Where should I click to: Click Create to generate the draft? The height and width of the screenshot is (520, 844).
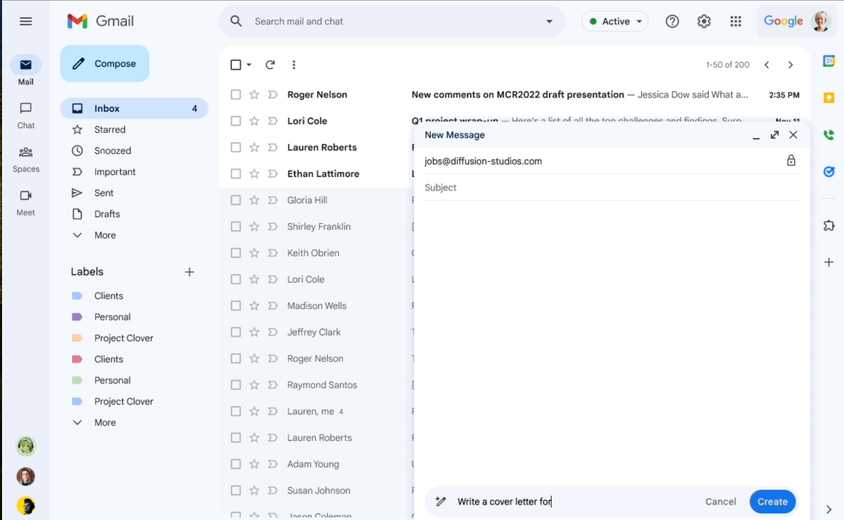pyautogui.click(x=772, y=502)
